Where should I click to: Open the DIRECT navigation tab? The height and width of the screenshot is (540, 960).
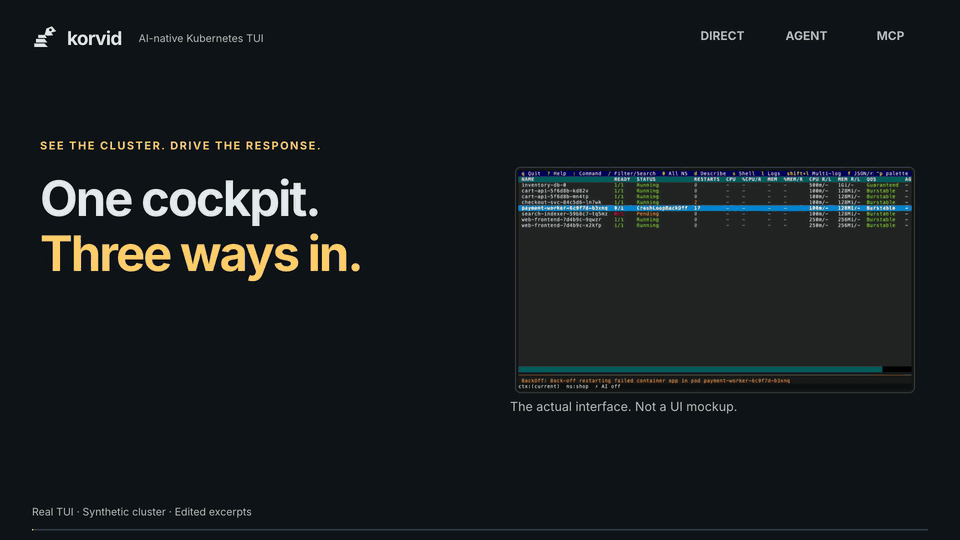722,36
